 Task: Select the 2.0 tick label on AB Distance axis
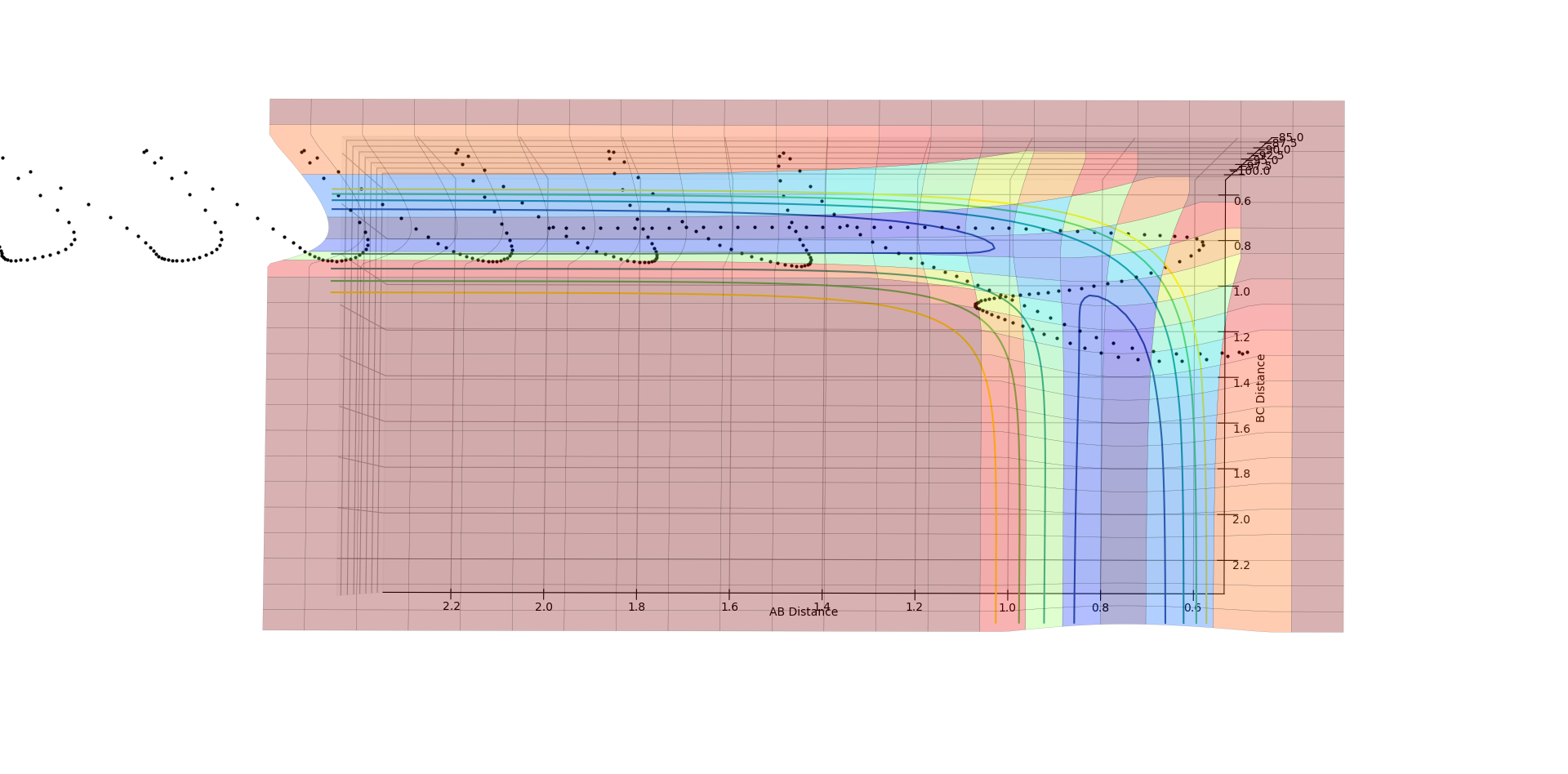[544, 607]
